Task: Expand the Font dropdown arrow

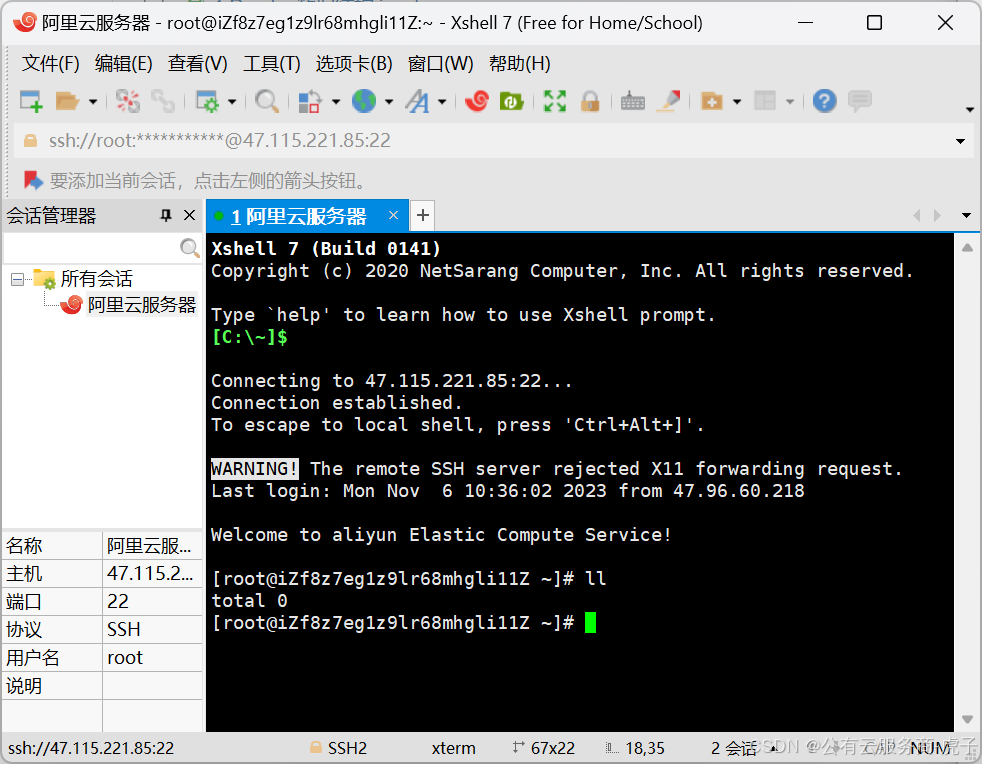Action: click(442, 101)
